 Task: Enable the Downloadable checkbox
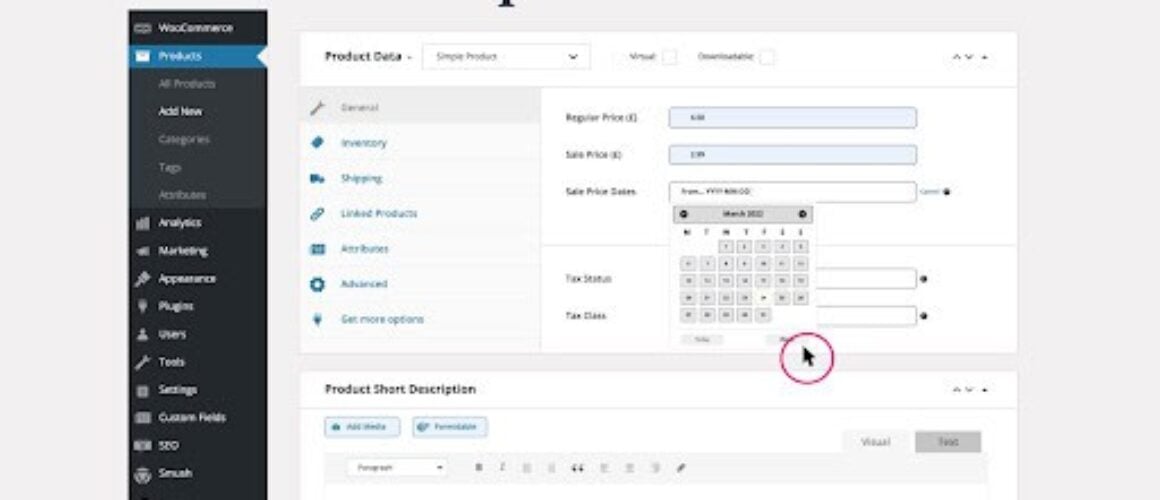767,57
